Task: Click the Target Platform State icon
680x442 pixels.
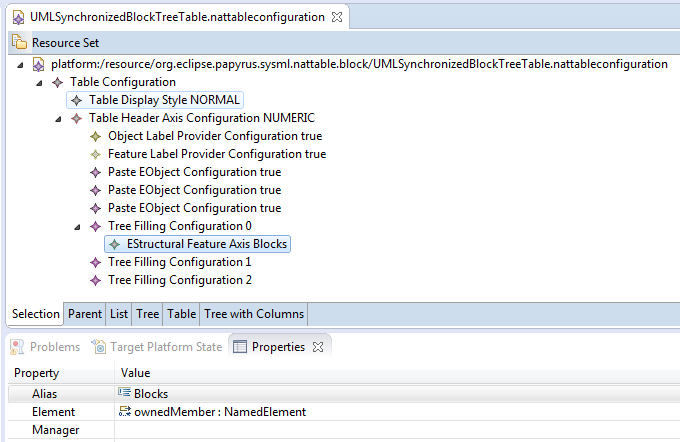Action: (99, 347)
